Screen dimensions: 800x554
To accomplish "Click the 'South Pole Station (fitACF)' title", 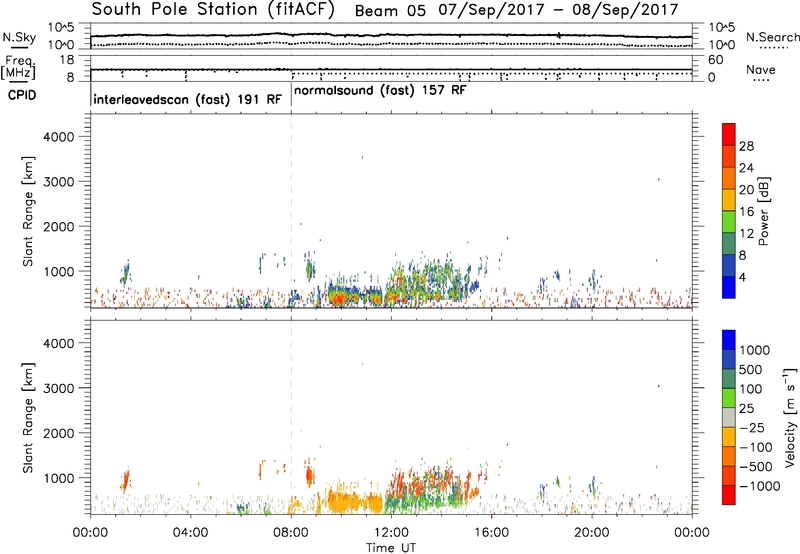I will [213, 10].
